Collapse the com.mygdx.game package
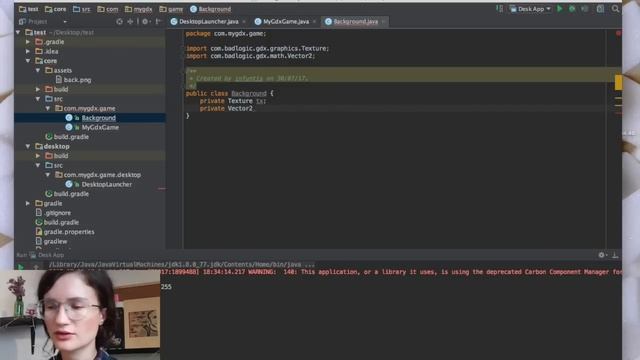The width and height of the screenshot is (640, 360). coord(48,108)
